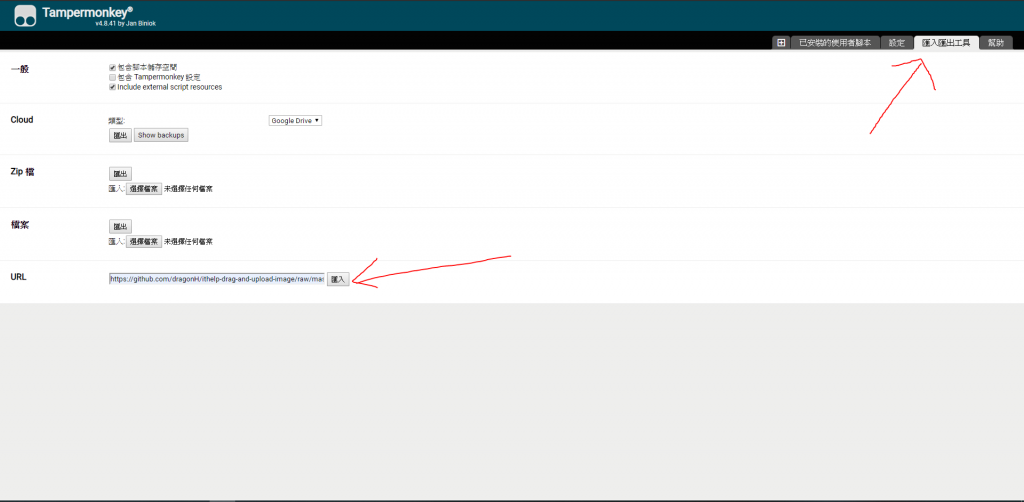The image size is (1024, 502).
Task: Open the Google Drive cloud type dropdown
Action: click(x=295, y=121)
